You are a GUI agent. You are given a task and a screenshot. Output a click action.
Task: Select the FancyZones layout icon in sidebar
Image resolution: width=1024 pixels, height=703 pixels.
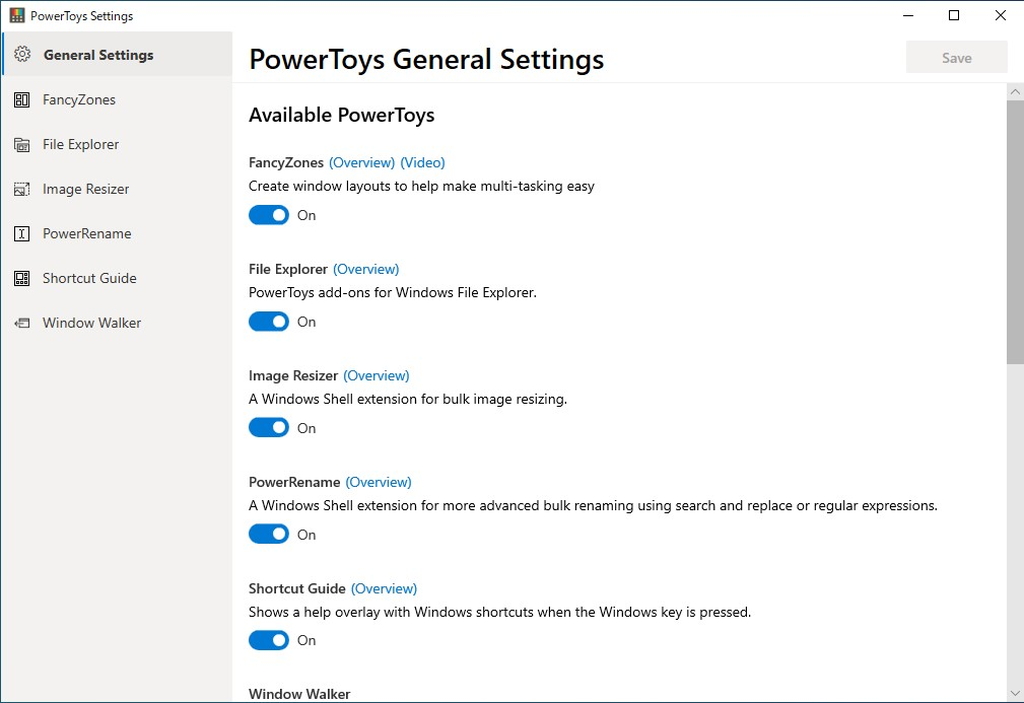tap(22, 99)
